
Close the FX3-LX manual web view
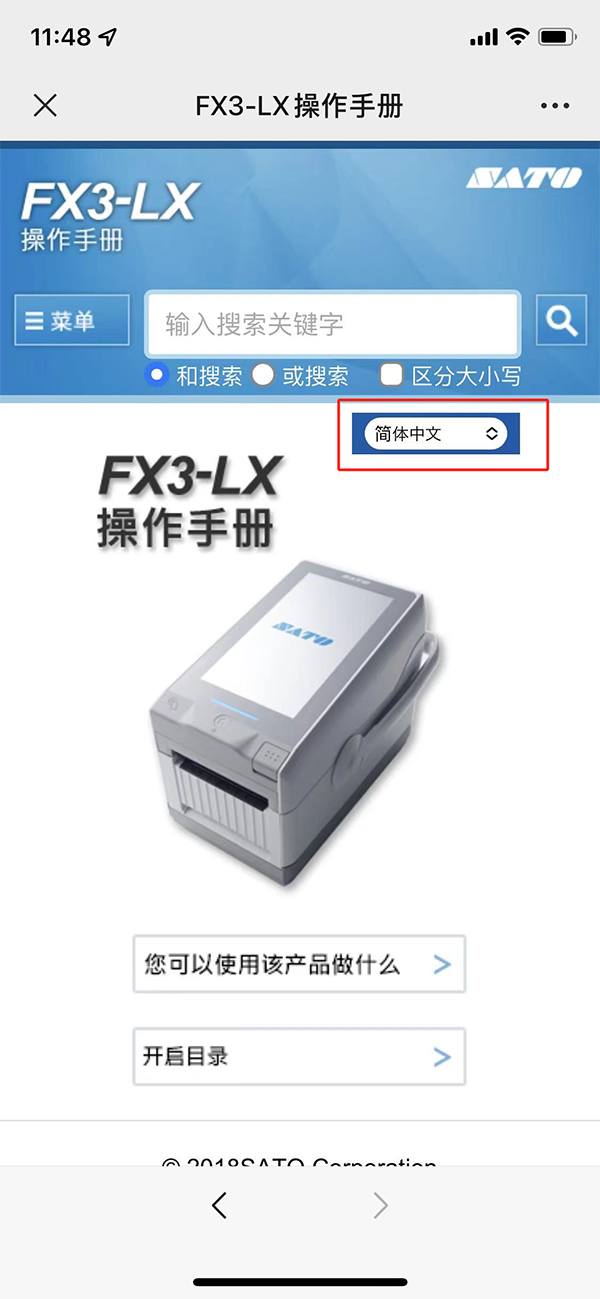click(45, 105)
